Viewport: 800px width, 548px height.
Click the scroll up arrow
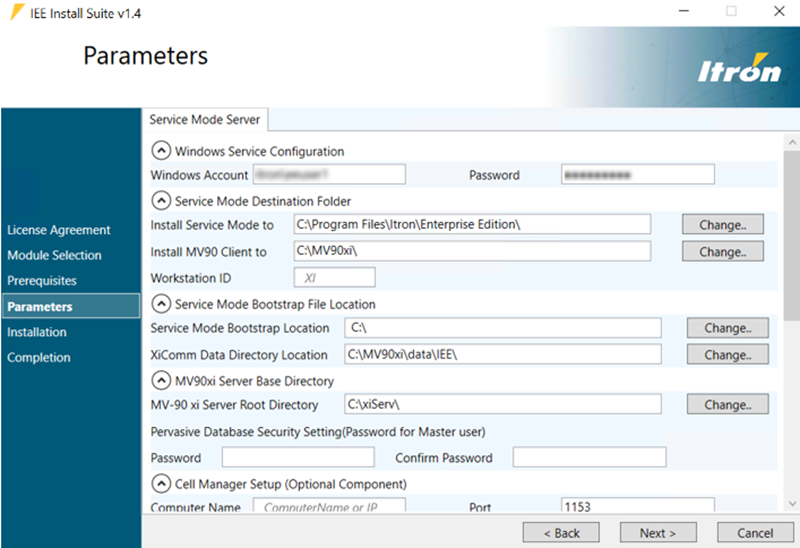tap(792, 142)
